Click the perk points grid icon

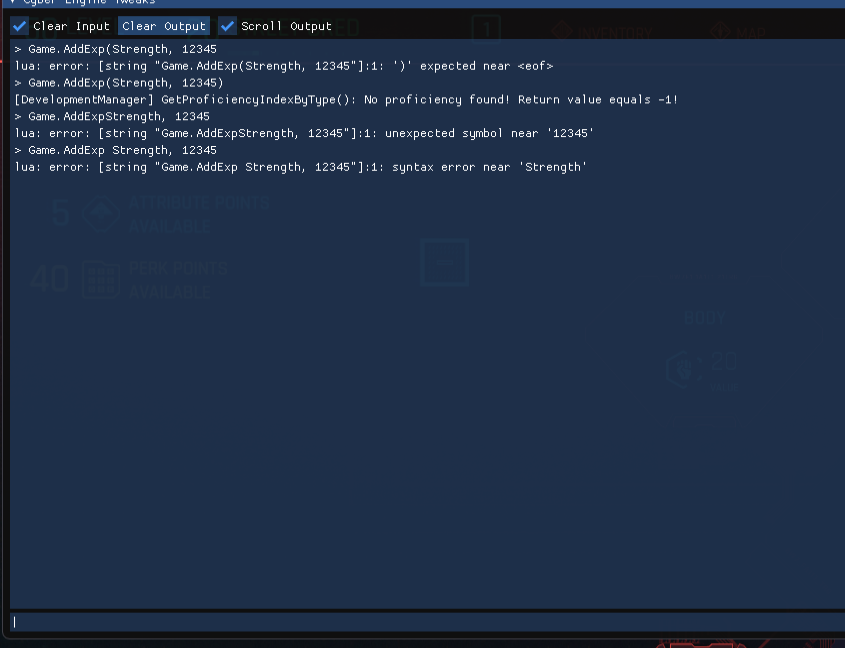coord(101,279)
